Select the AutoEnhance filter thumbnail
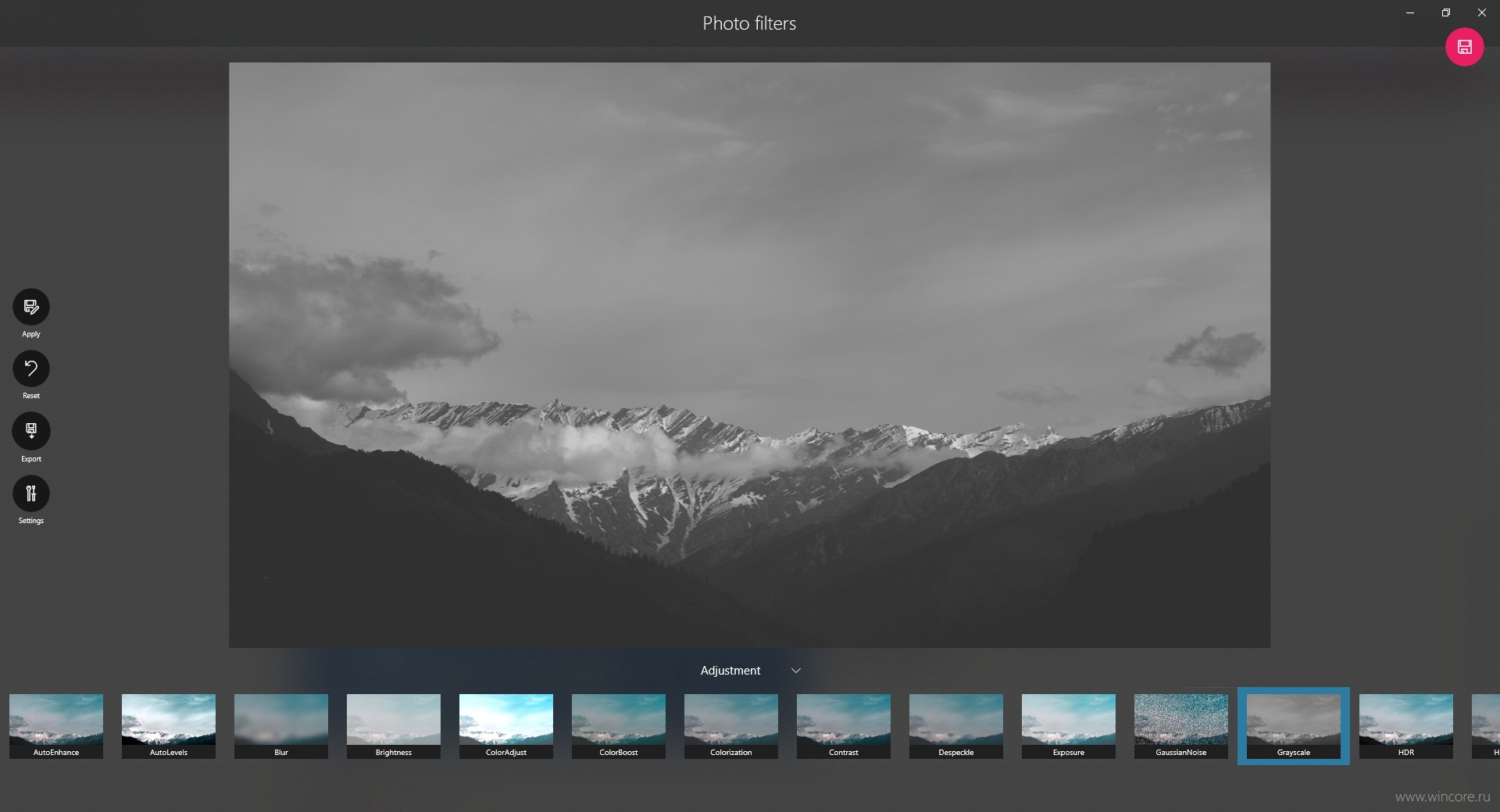1500x812 pixels. point(56,726)
